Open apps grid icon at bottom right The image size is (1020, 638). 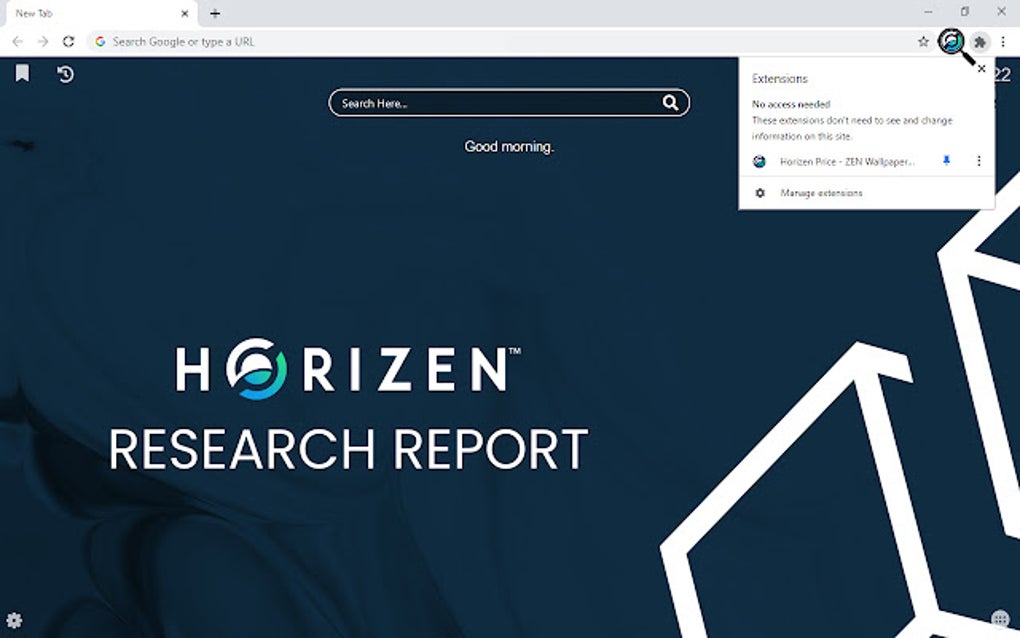pyautogui.click(x=1000, y=618)
